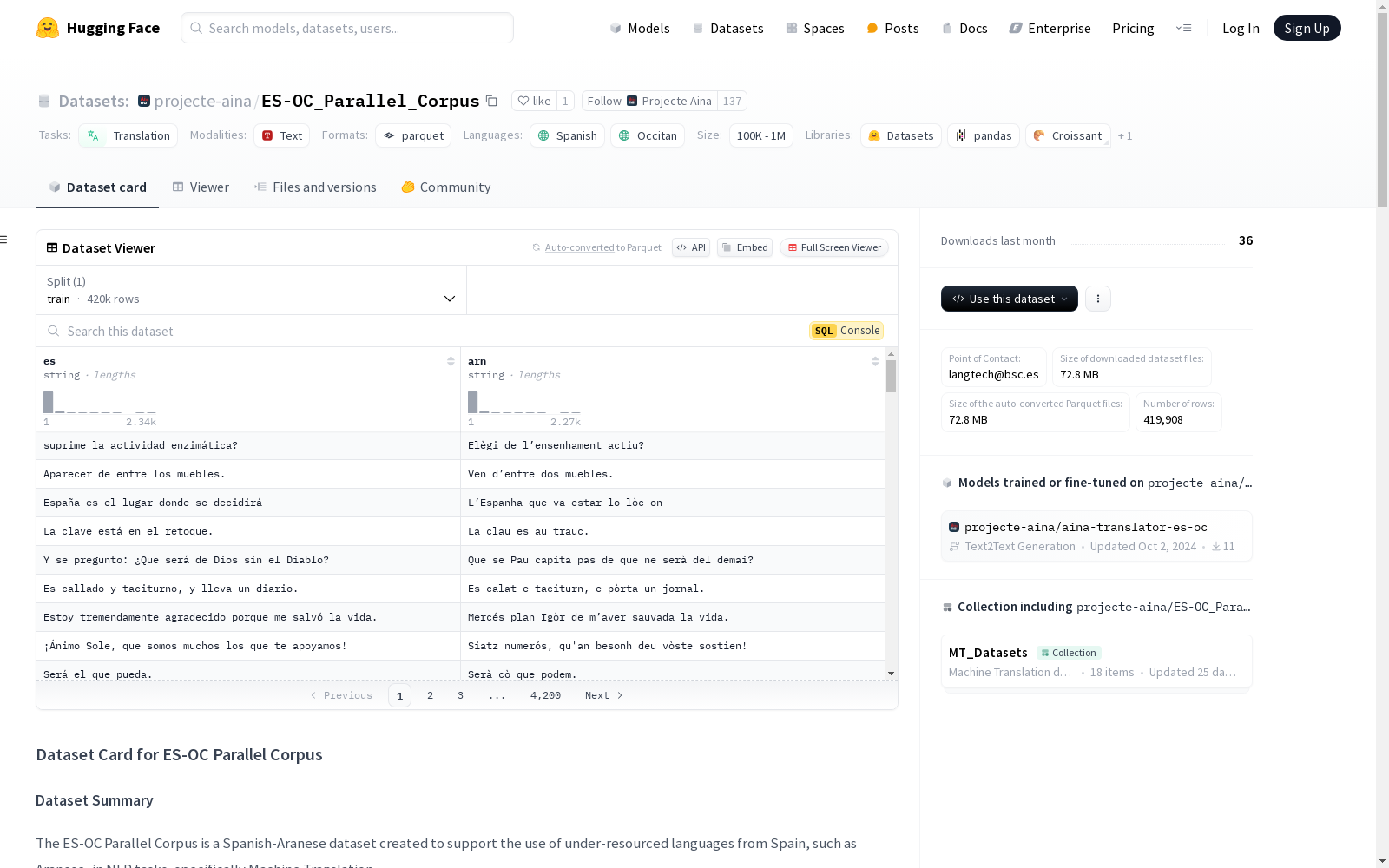Click the 100K - 1M size tag
1389x868 pixels.
[761, 135]
